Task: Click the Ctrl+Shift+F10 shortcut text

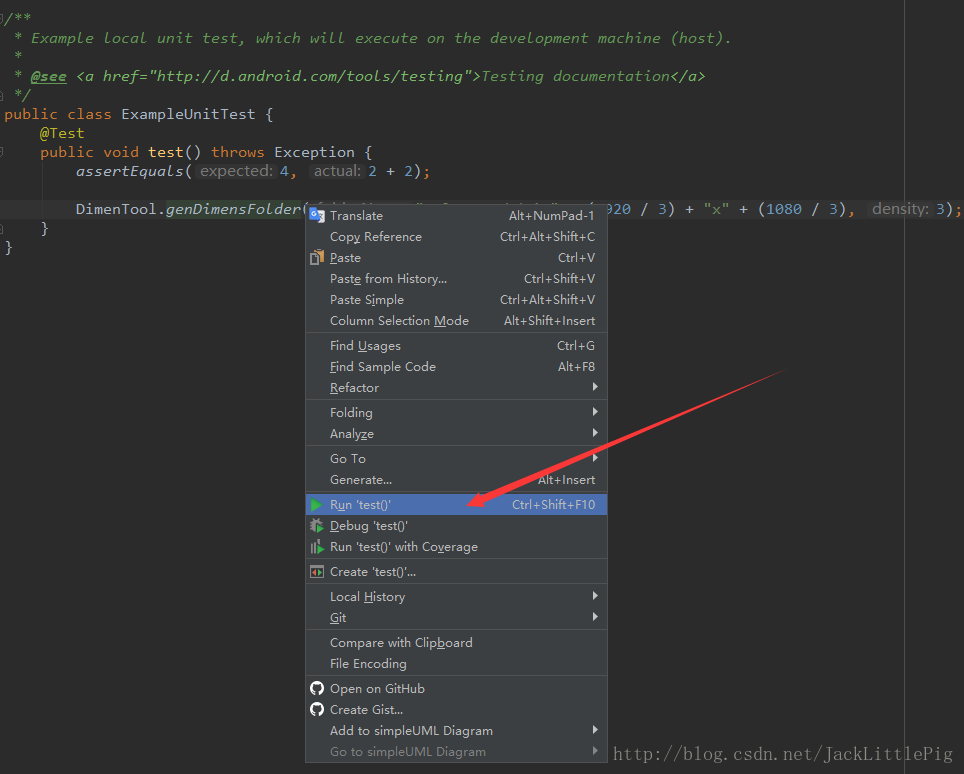Action: click(x=553, y=505)
